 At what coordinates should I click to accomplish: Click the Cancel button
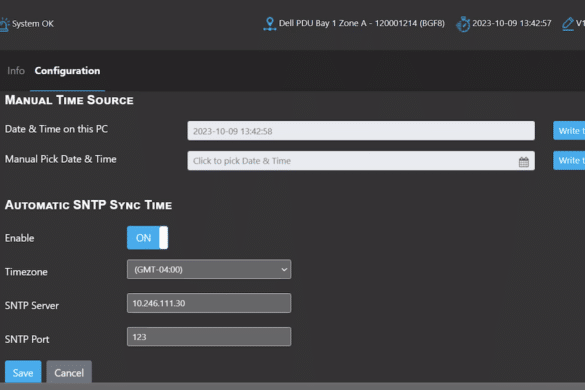[x=69, y=372]
